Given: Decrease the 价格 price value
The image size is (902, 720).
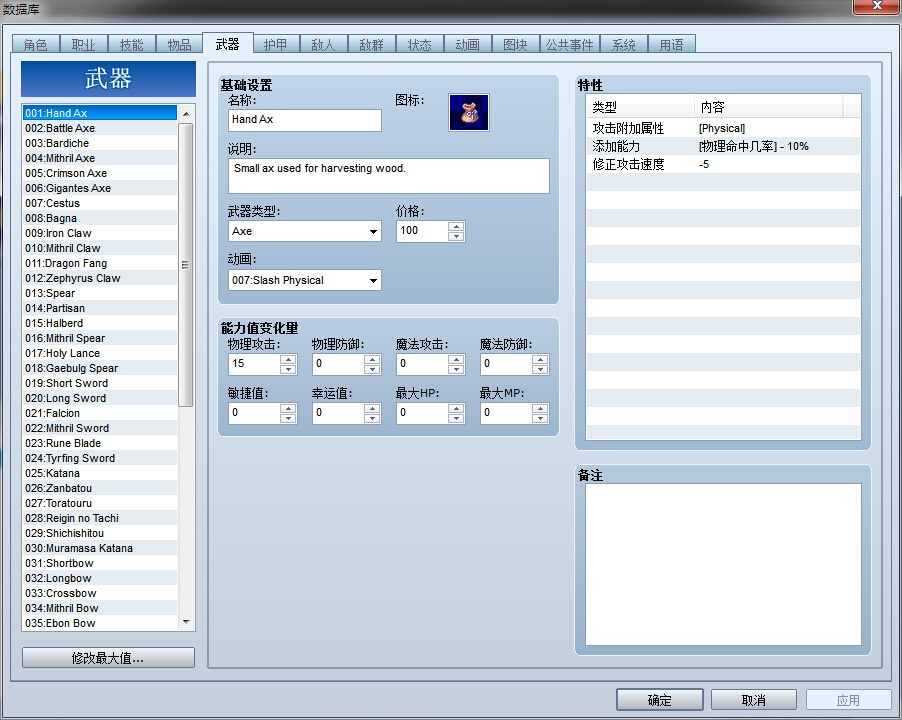Looking at the screenshot, I should 456,236.
